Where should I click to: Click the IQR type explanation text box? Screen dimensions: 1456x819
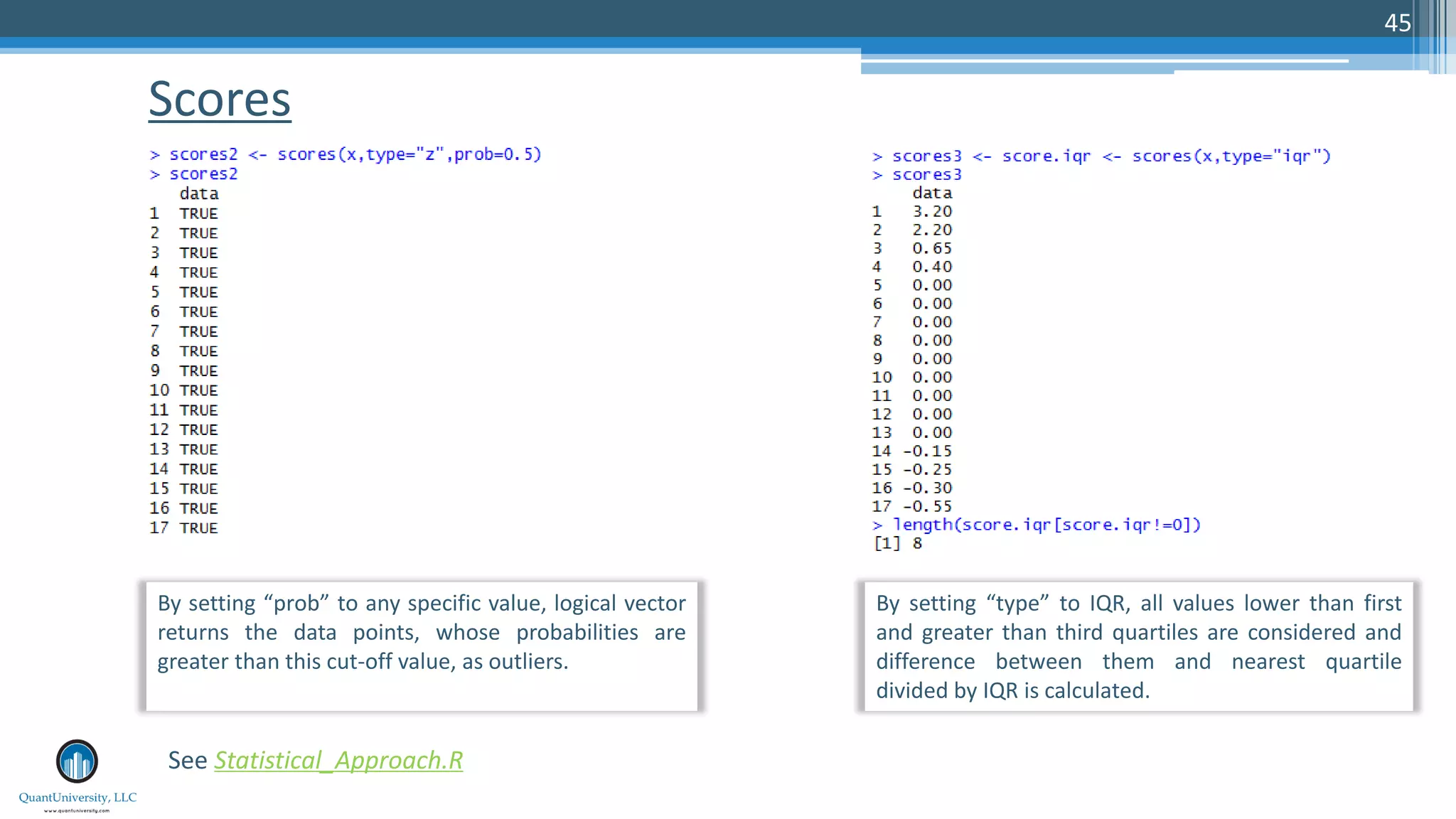point(1138,646)
